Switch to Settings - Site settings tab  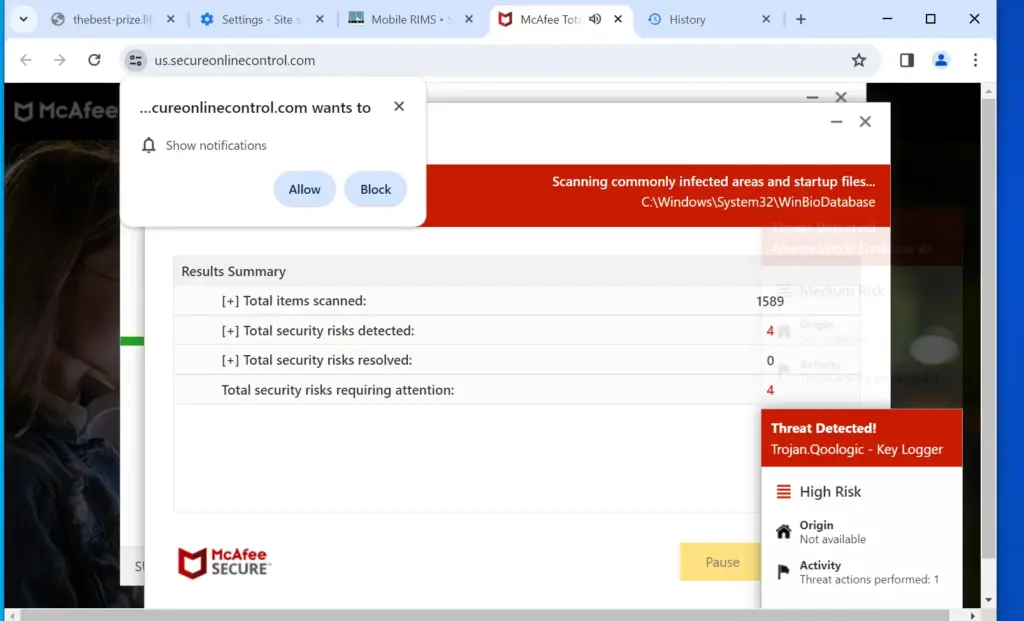261,19
